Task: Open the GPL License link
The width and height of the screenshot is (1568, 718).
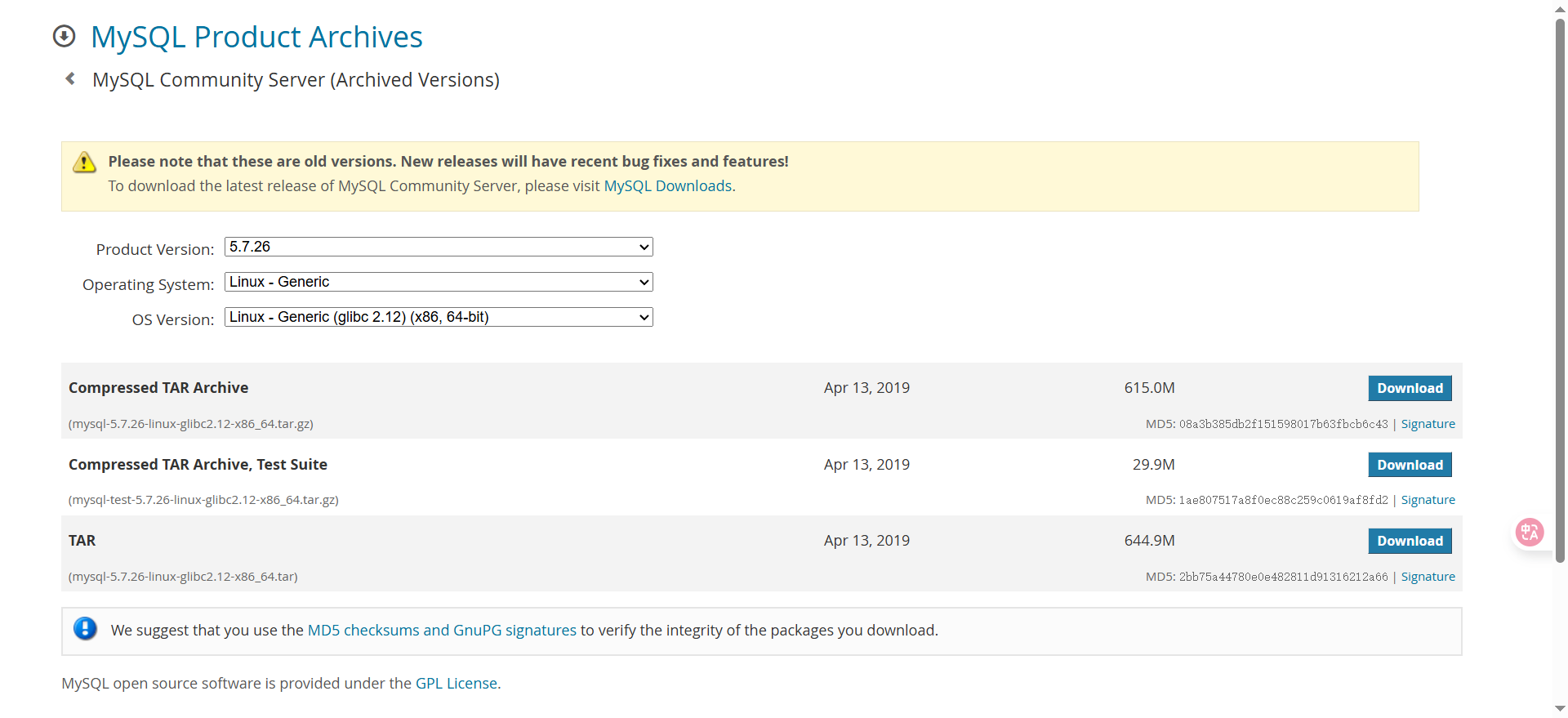Action: (x=456, y=684)
